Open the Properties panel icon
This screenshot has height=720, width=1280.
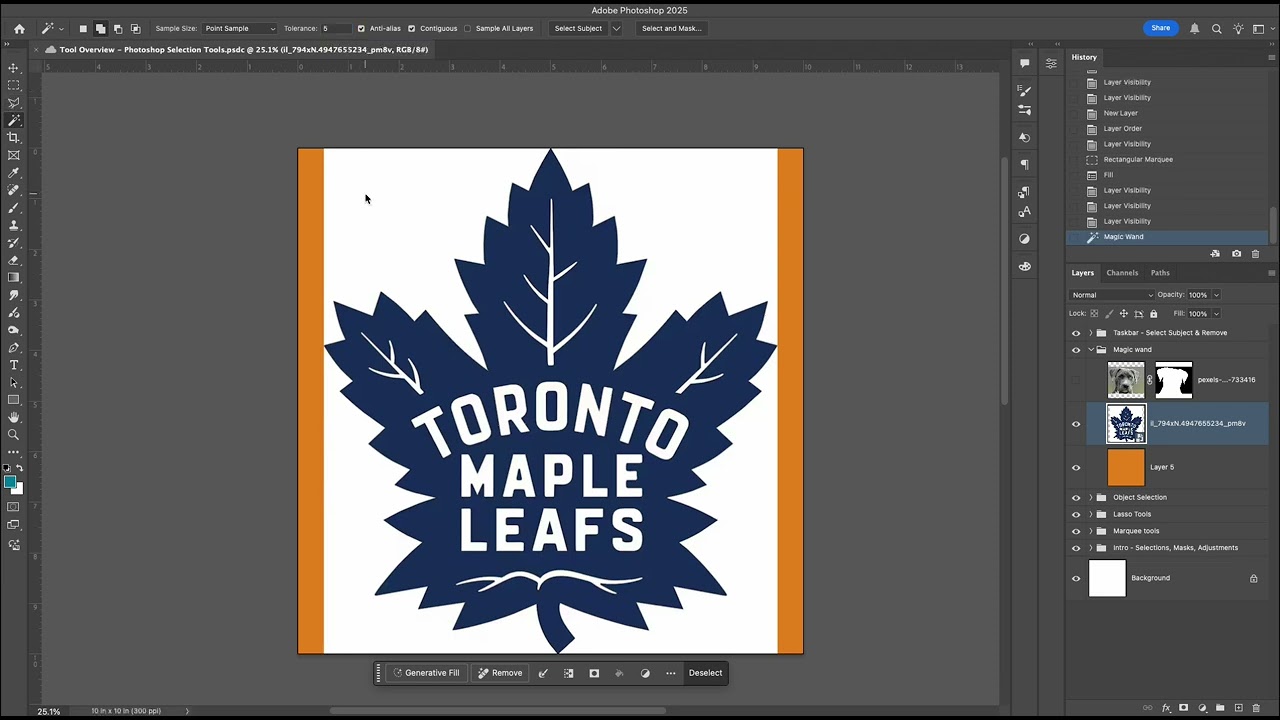(x=1051, y=63)
